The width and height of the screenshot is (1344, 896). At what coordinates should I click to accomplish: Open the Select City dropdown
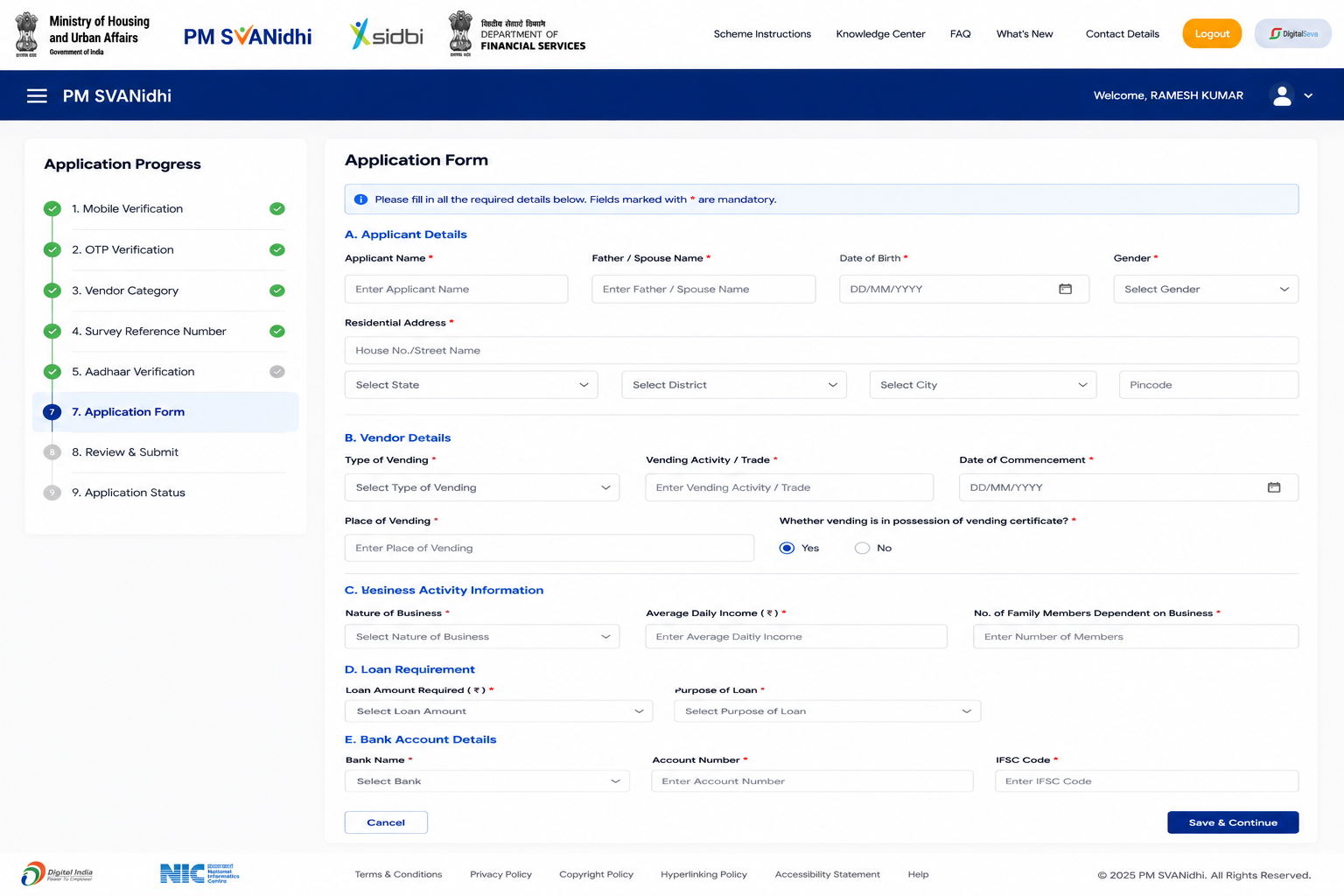tap(983, 385)
